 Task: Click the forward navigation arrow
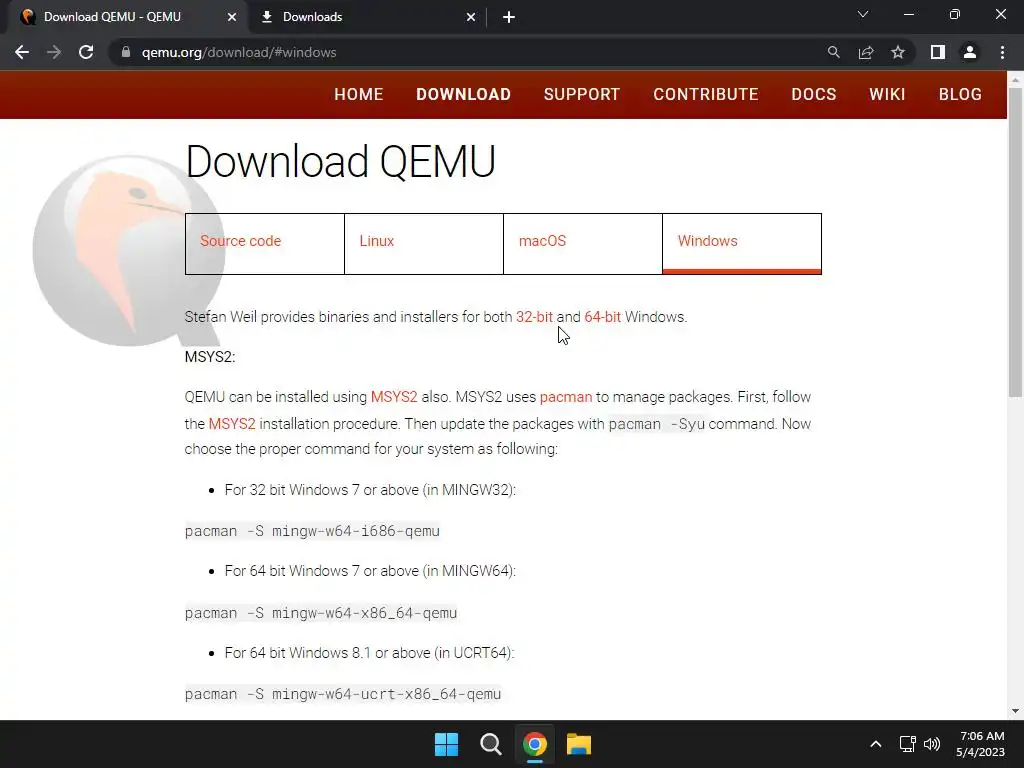[54, 52]
